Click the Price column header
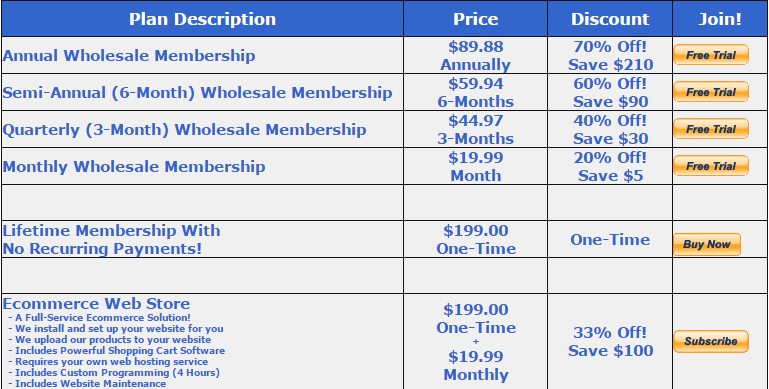 (475, 19)
